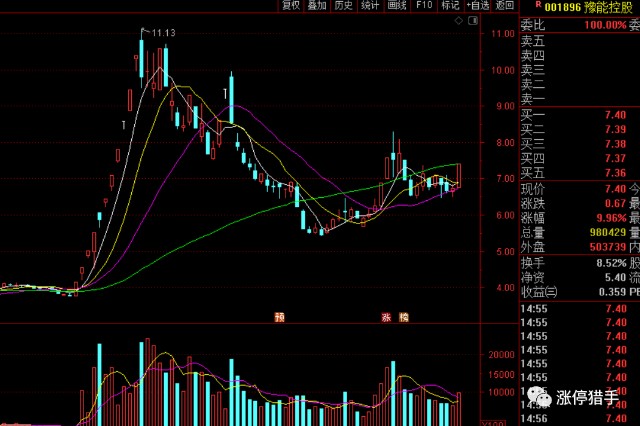Open the 复权 toolbar option

pos(291,5)
